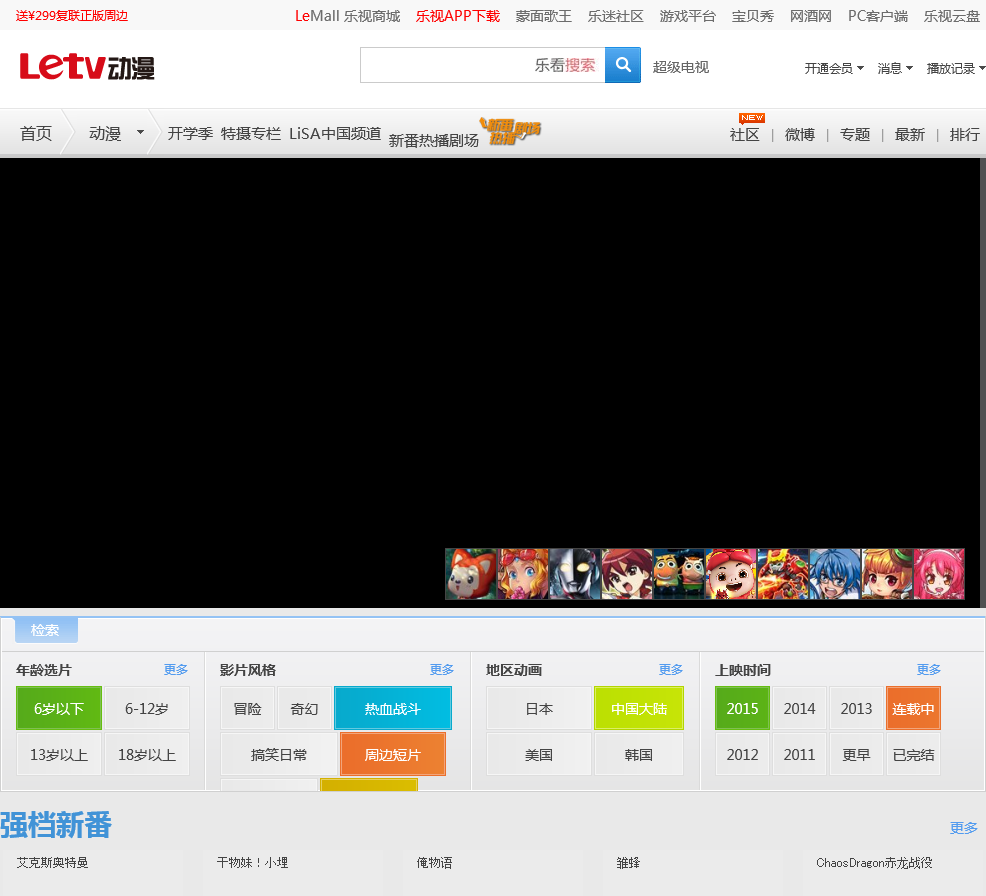Click the 乐视APP下载 link
986x896 pixels.
[458, 16]
